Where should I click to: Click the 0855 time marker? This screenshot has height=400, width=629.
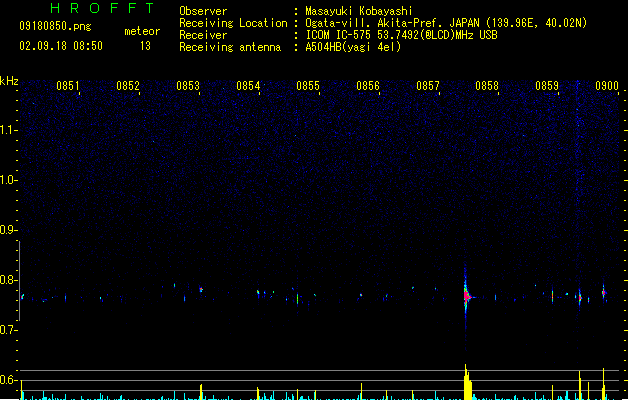point(308,86)
